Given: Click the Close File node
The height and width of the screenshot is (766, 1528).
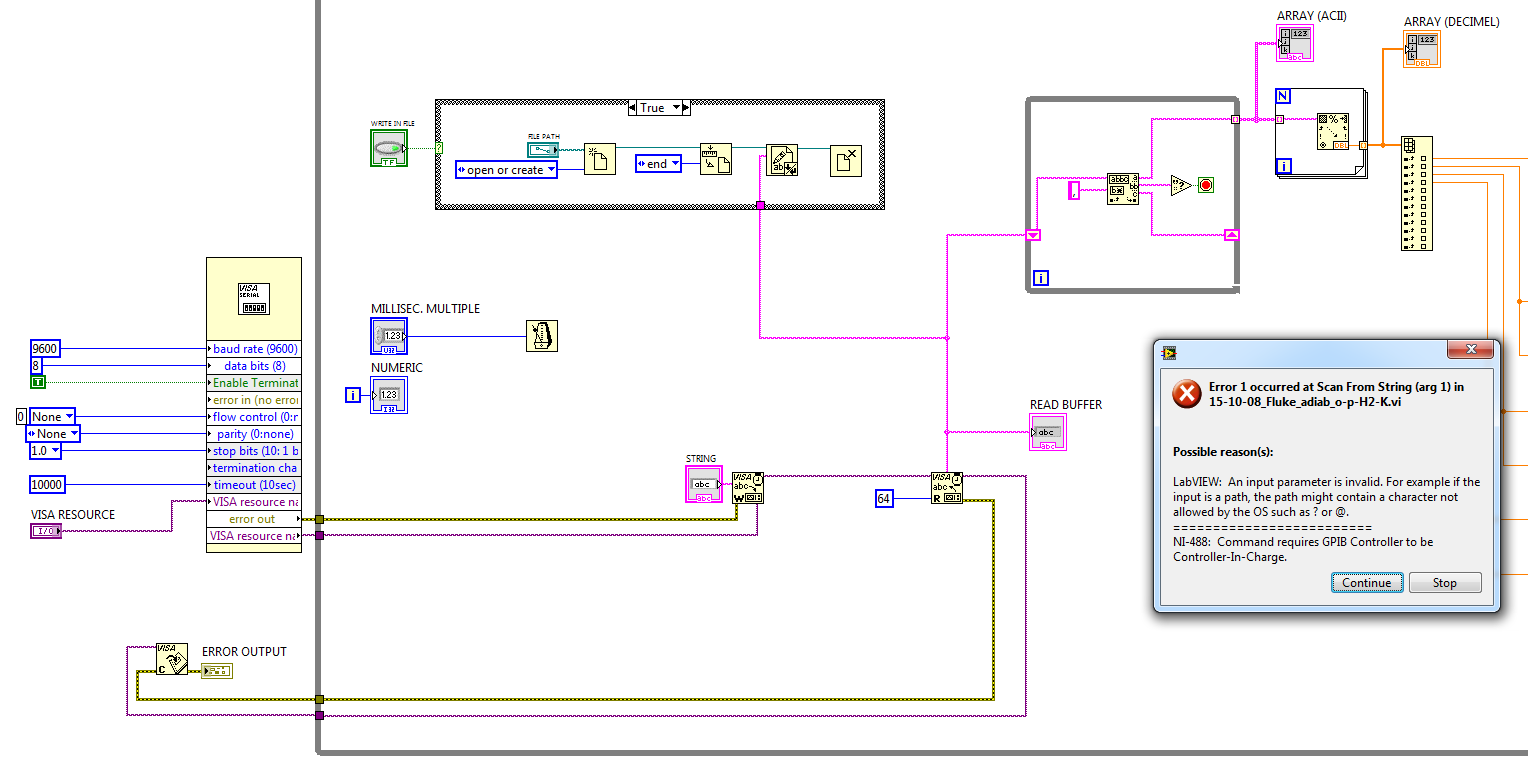Looking at the screenshot, I should [846, 160].
